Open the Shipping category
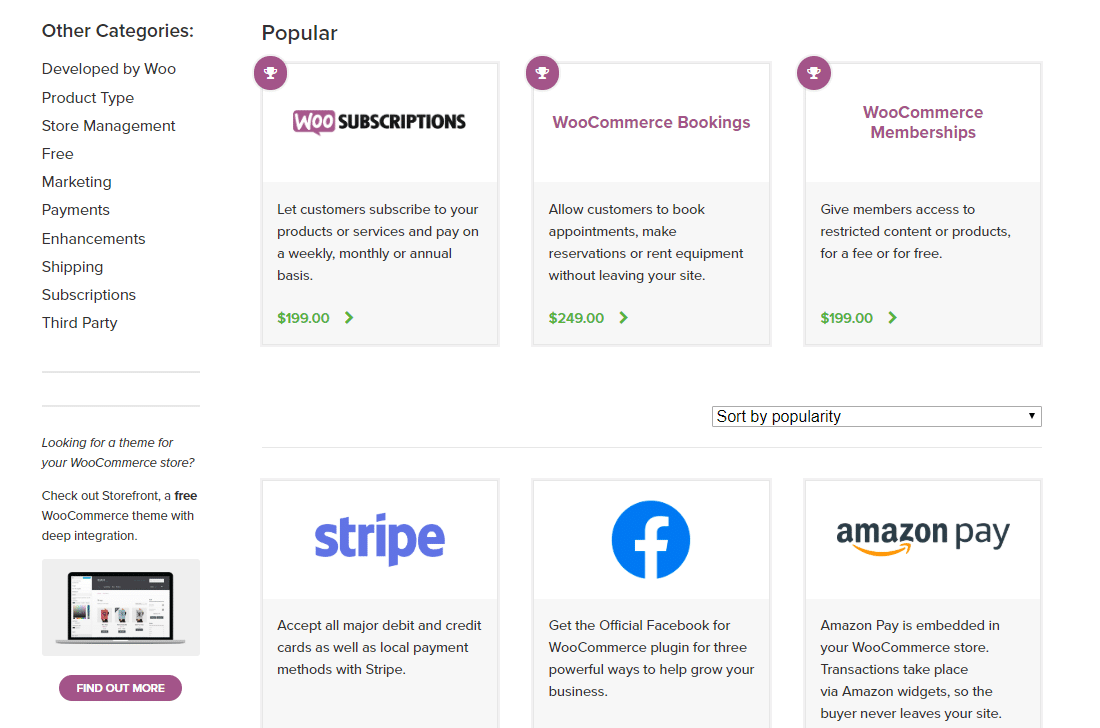 pos(72,267)
